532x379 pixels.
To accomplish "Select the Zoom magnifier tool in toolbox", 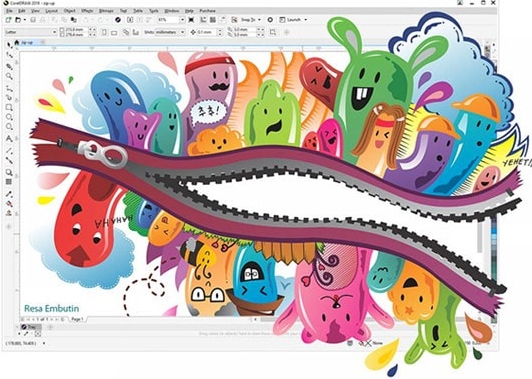I will (9, 76).
